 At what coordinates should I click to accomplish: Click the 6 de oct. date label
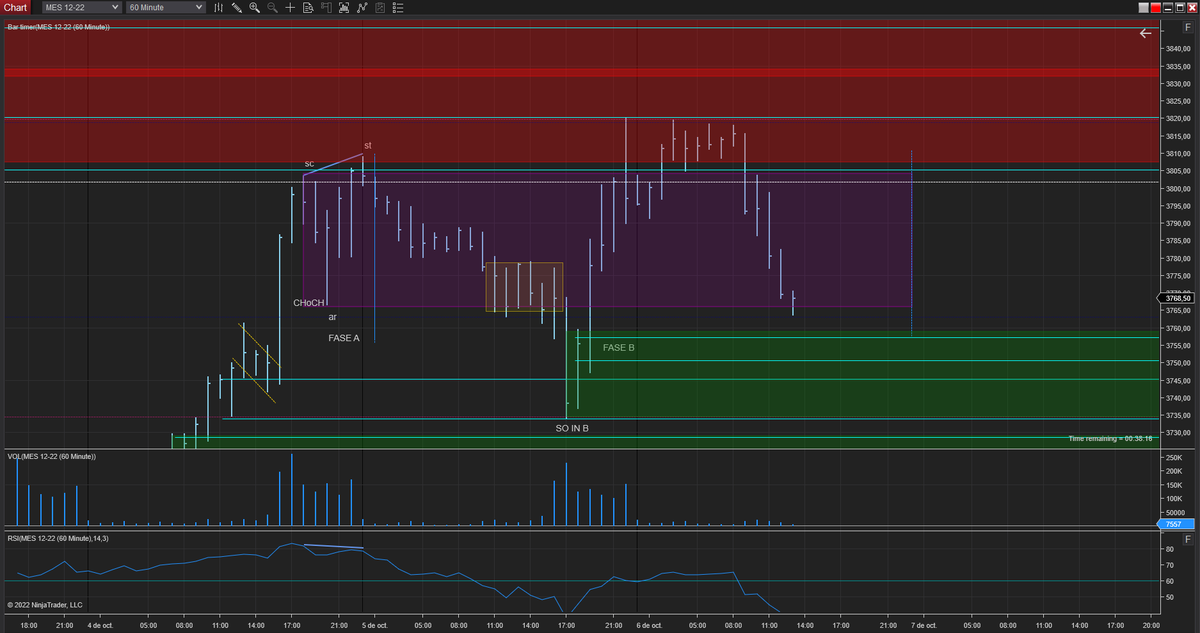coord(650,625)
